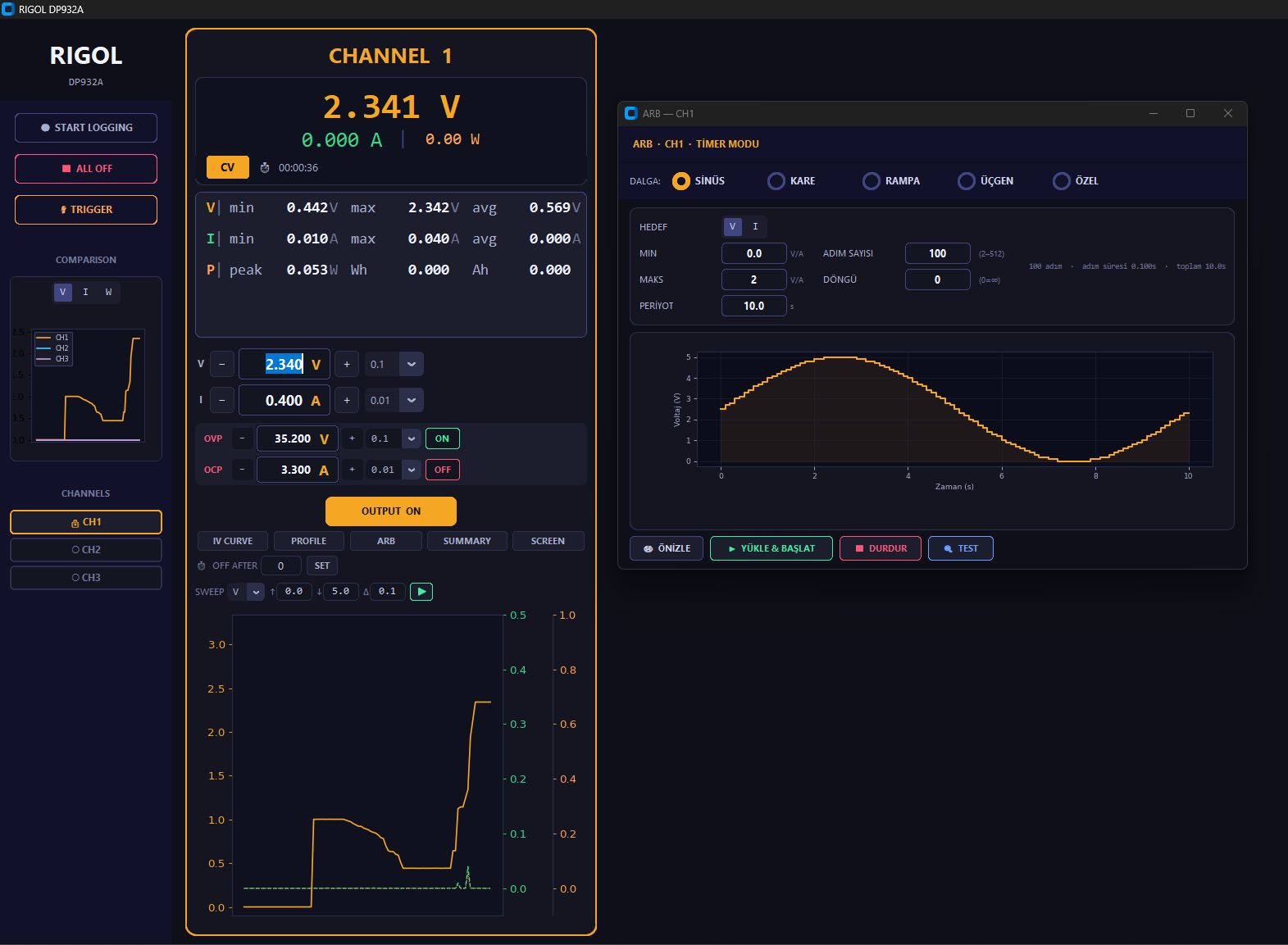The width and height of the screenshot is (1288, 945).
Task: Open the IV CURVE tab
Action: 233,541
